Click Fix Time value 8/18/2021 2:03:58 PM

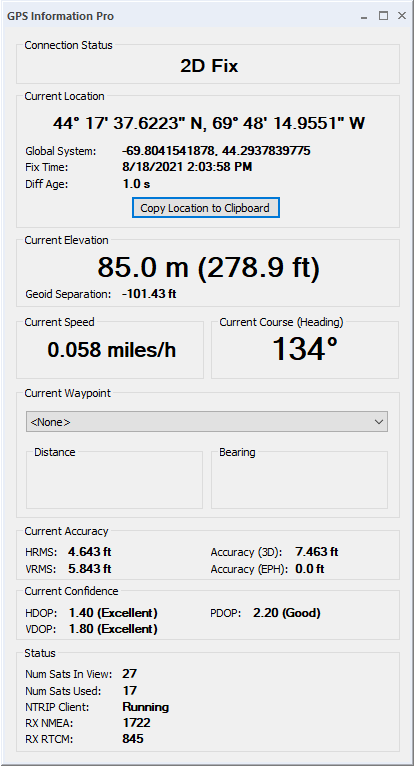tap(187, 167)
